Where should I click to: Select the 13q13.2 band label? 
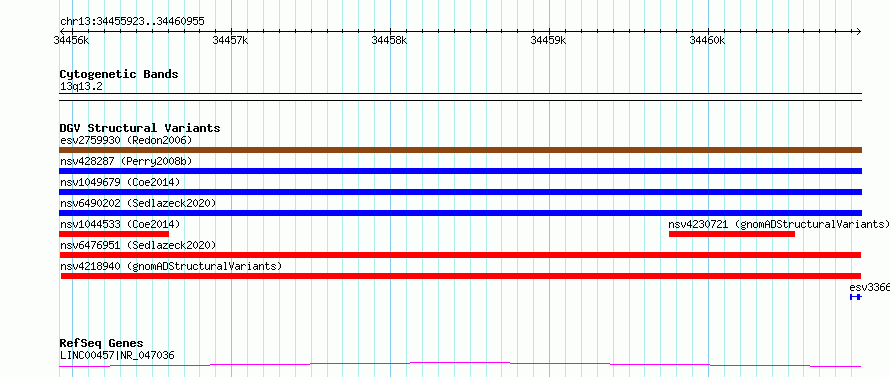[x=81, y=87]
